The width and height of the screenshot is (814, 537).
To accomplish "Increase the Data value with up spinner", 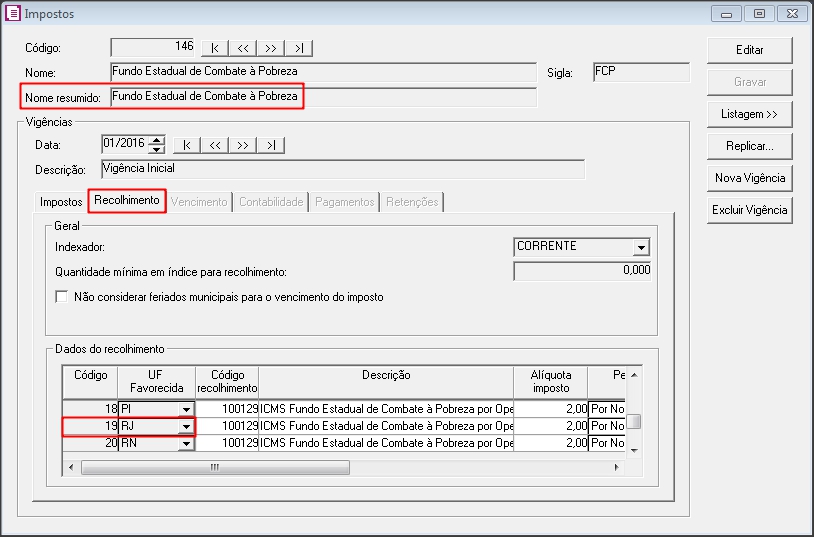I will point(156,140).
